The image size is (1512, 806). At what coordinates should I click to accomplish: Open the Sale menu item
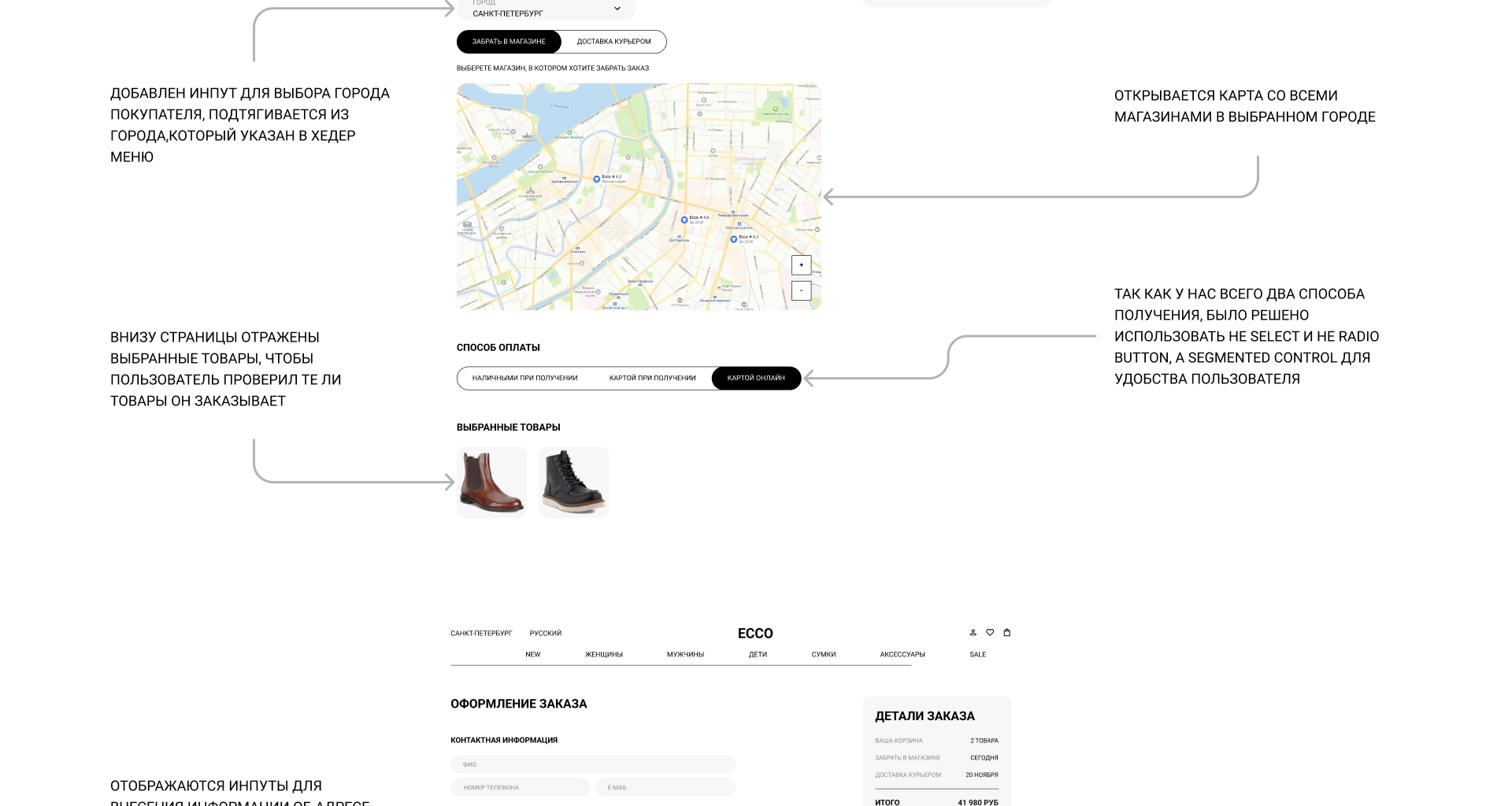[977, 655]
